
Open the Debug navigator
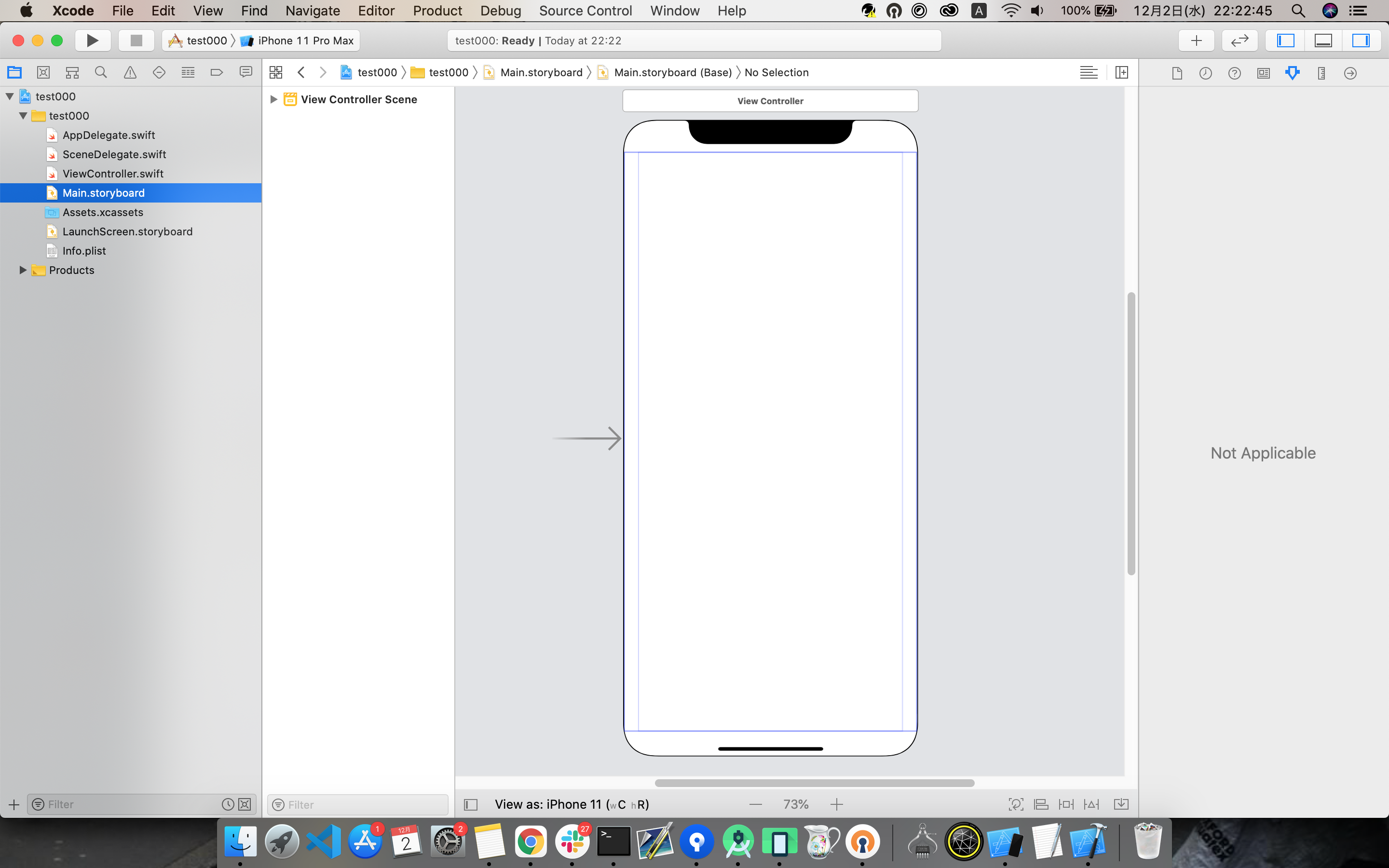point(188,72)
